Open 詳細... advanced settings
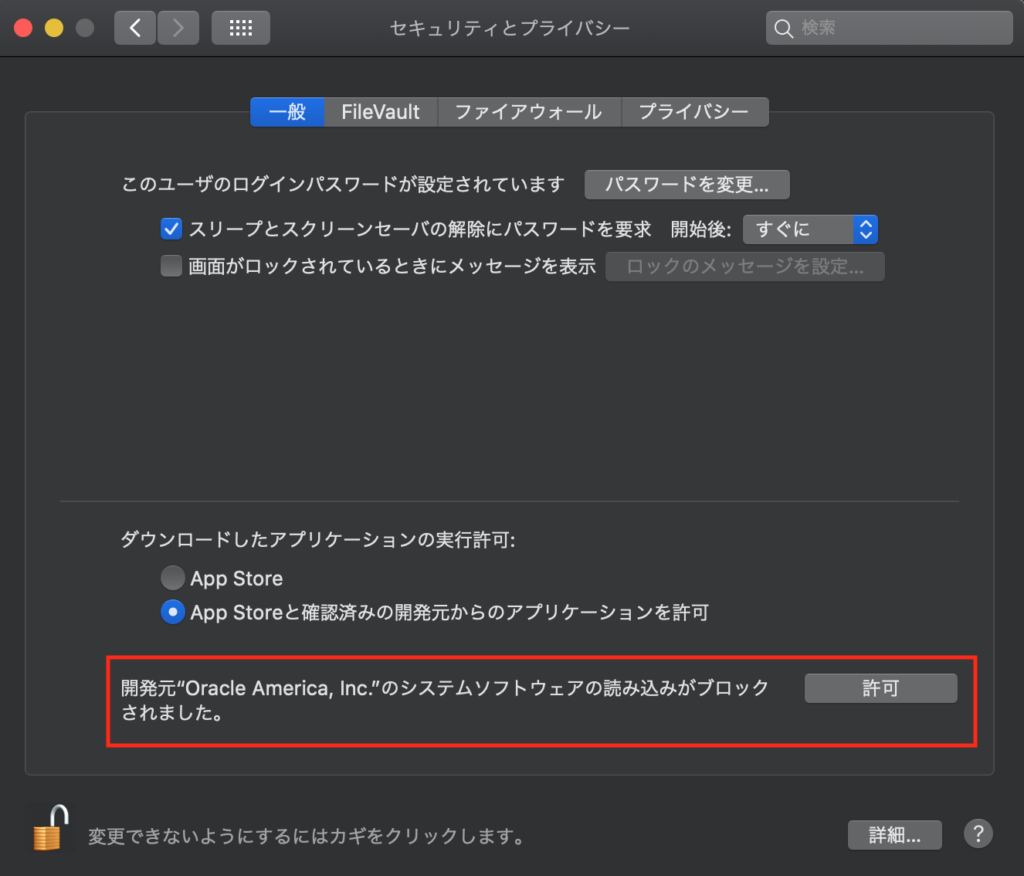1024x876 pixels. tap(895, 835)
